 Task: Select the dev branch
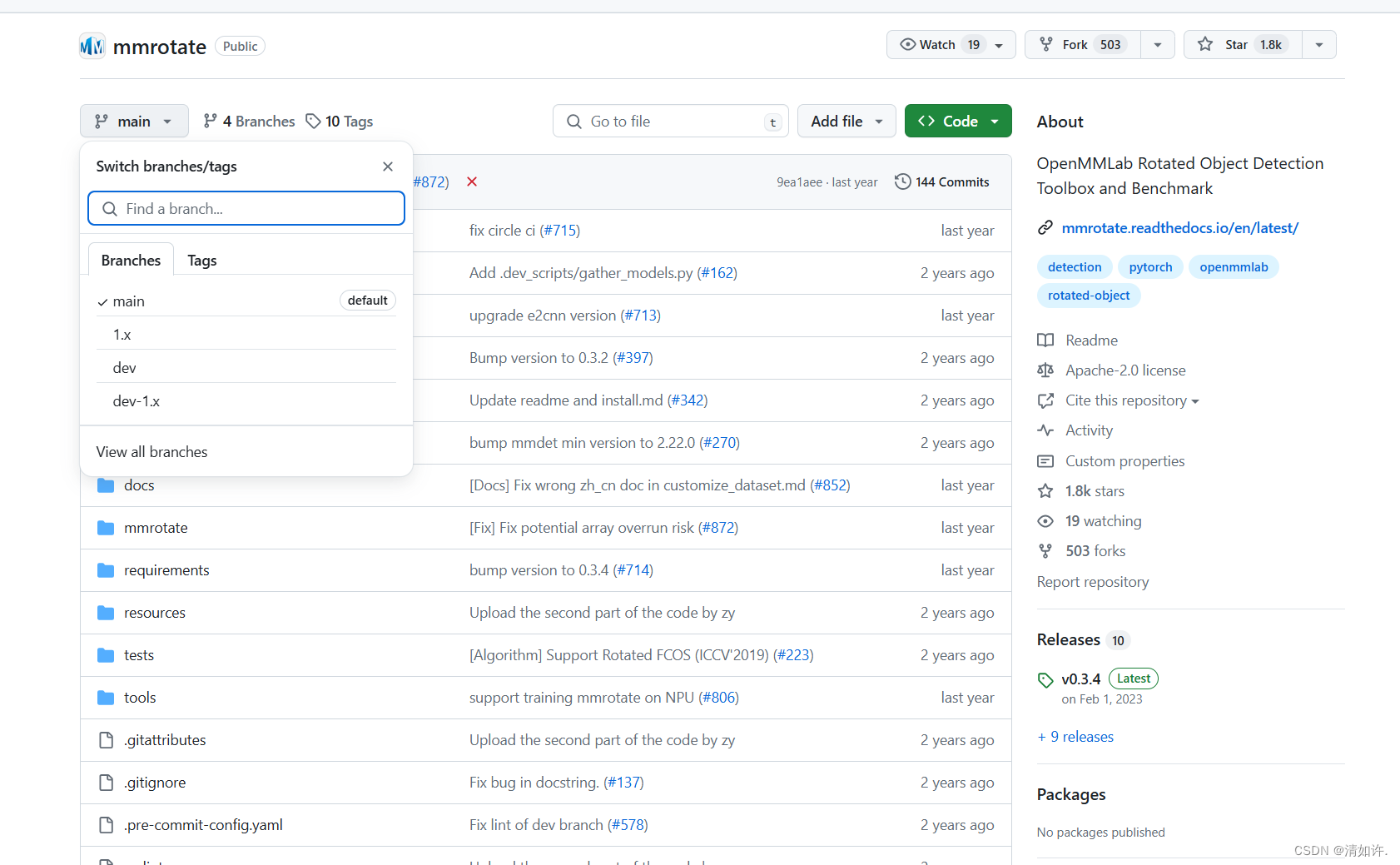click(x=246, y=368)
